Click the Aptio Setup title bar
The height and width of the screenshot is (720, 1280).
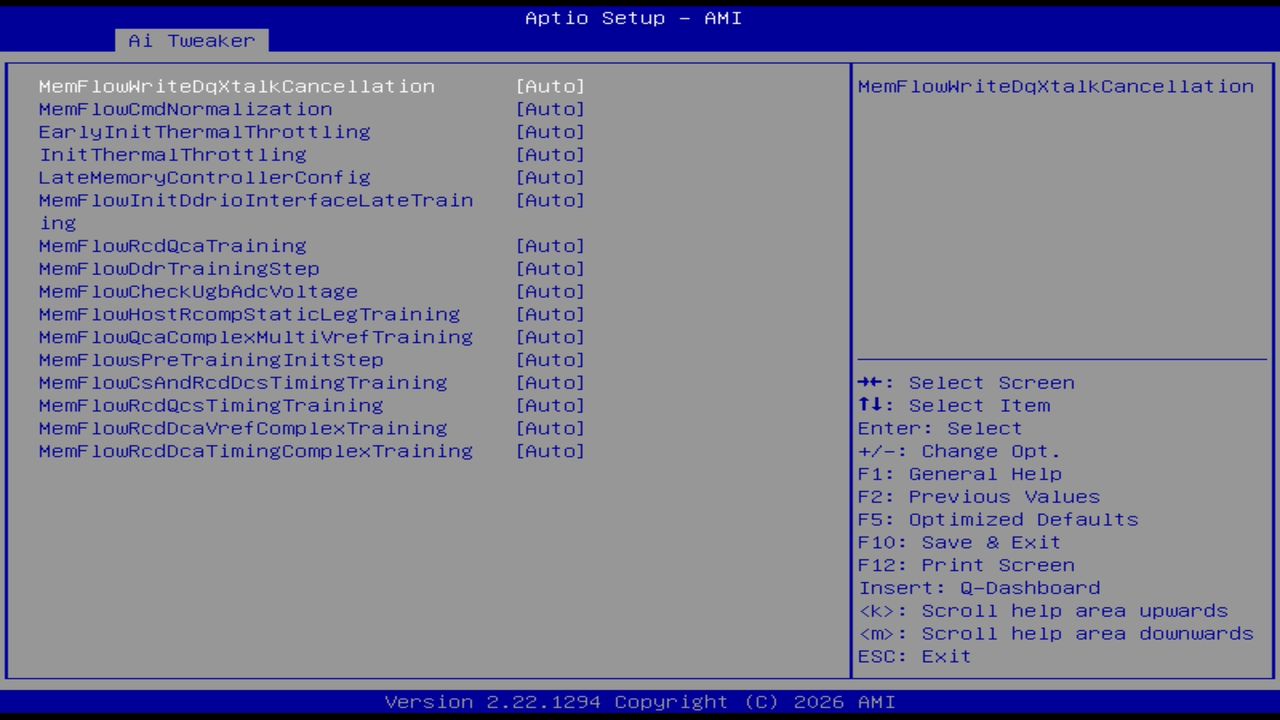[632, 17]
